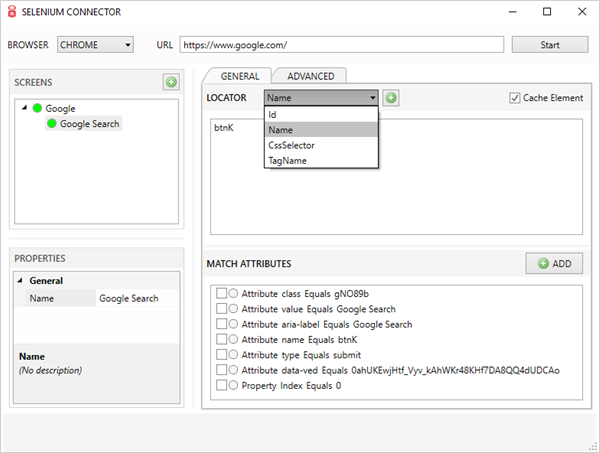
Task: Toggle the Cache Element checkbox
Action: tap(514, 98)
